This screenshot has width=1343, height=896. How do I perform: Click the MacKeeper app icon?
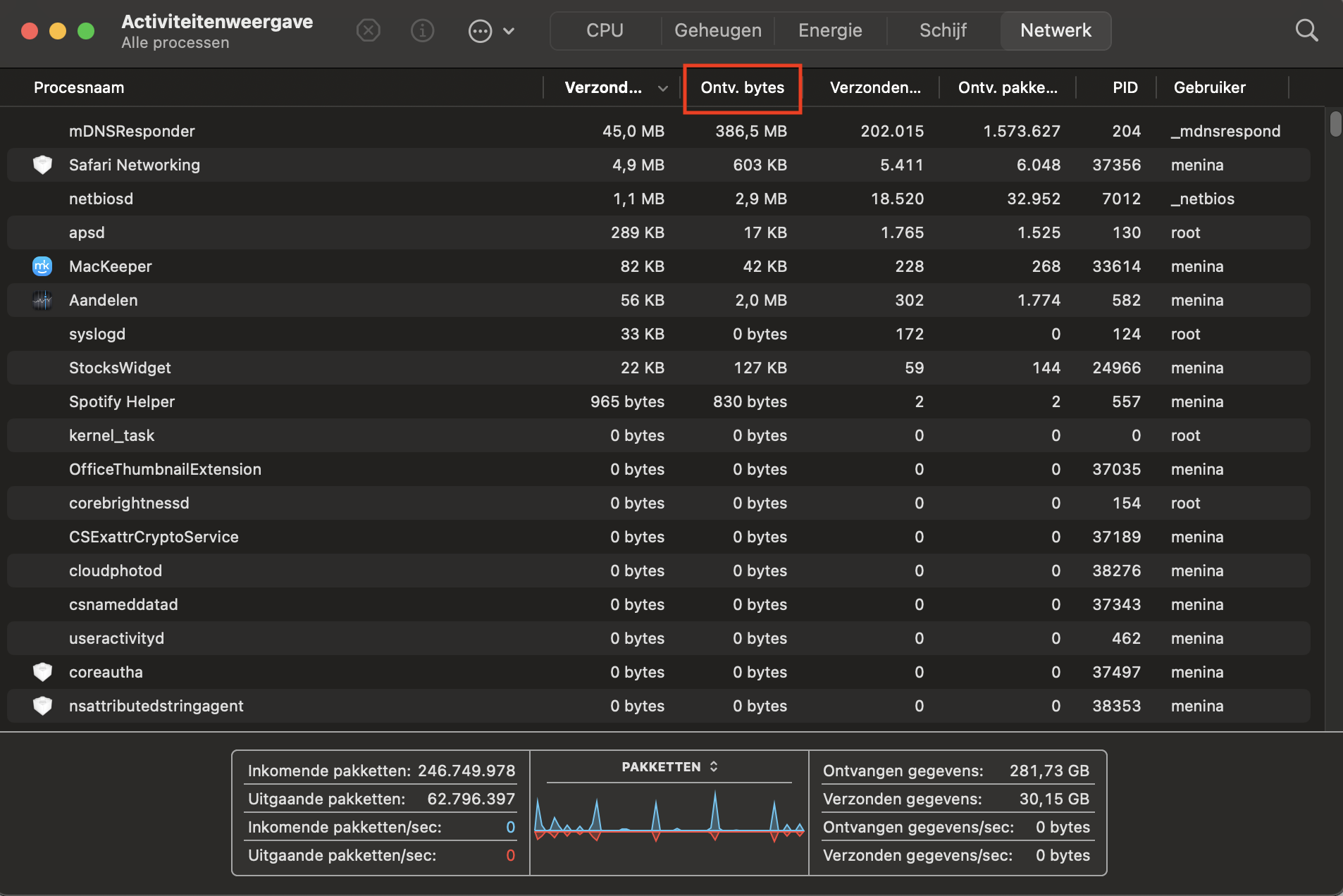click(x=42, y=266)
